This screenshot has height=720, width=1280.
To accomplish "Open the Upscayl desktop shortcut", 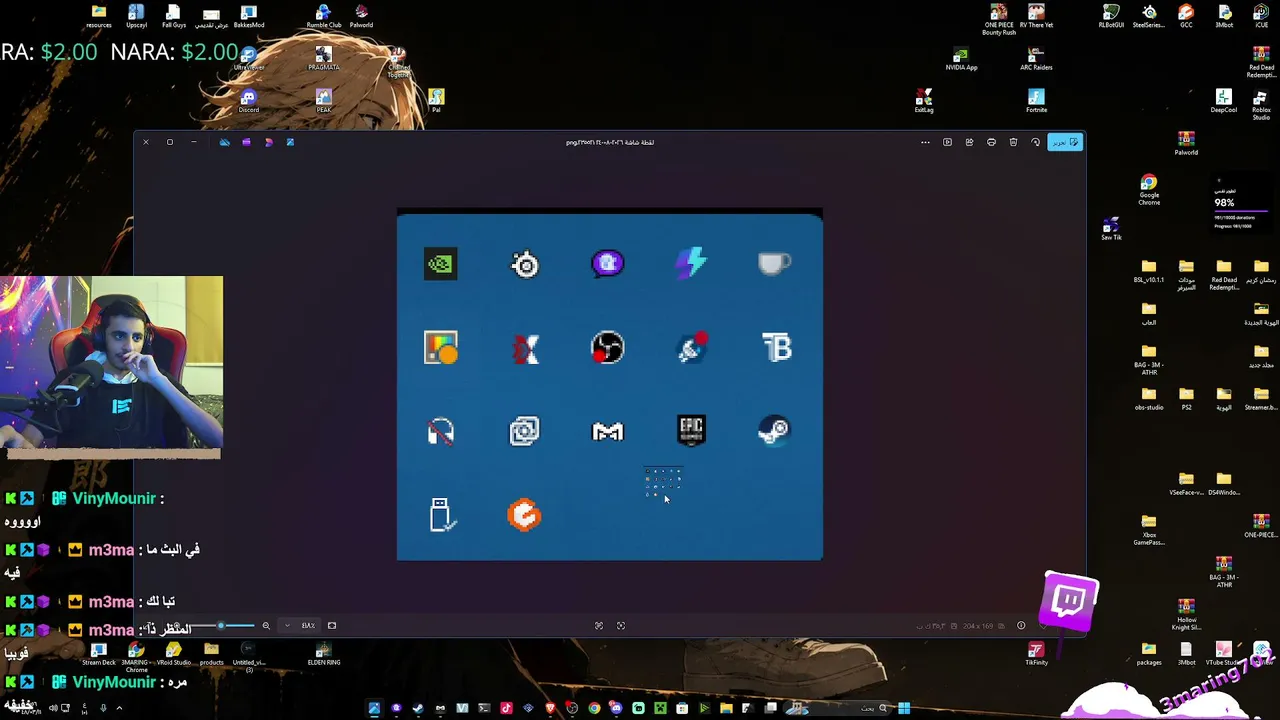I will coord(136,16).
